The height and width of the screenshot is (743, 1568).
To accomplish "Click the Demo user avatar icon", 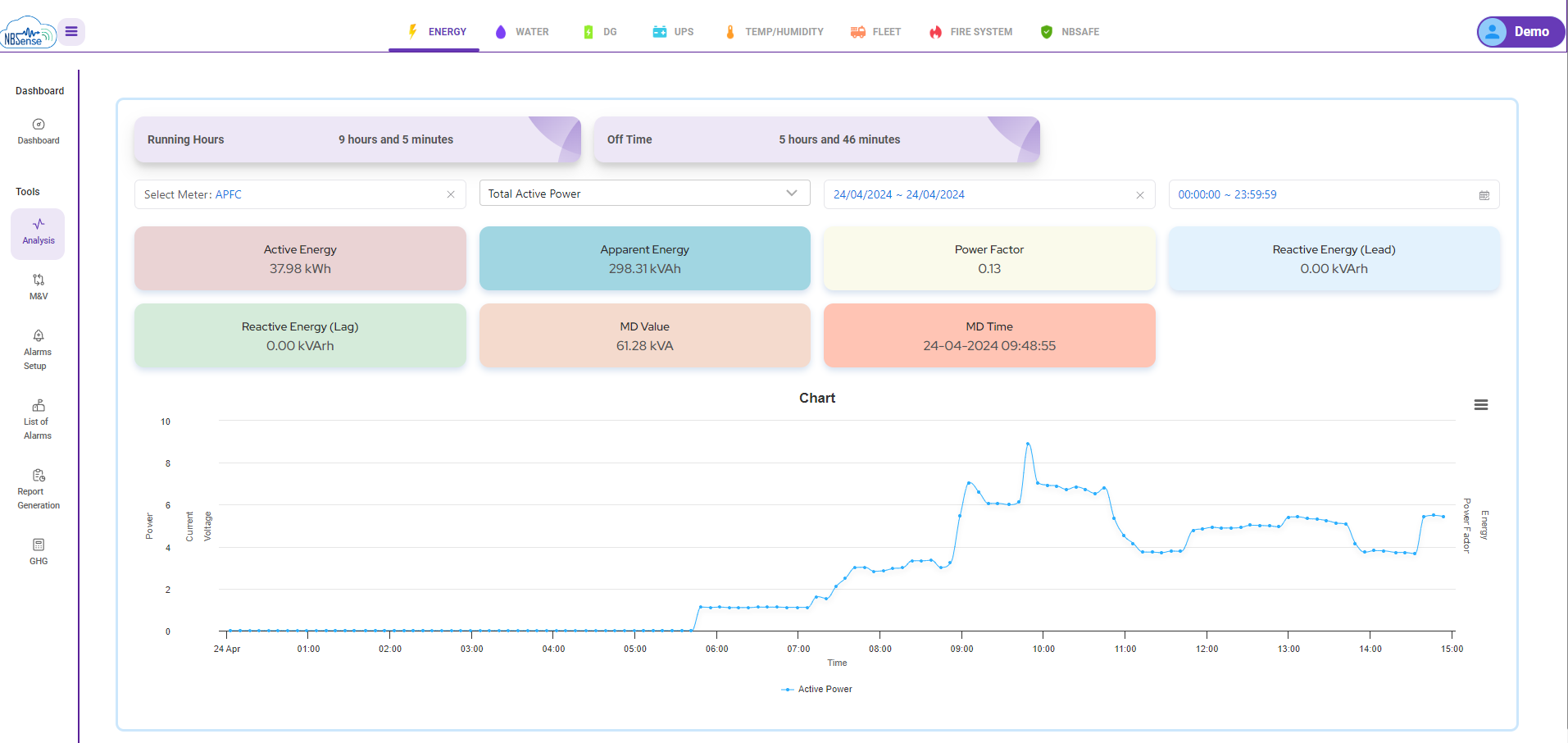I will [1493, 32].
